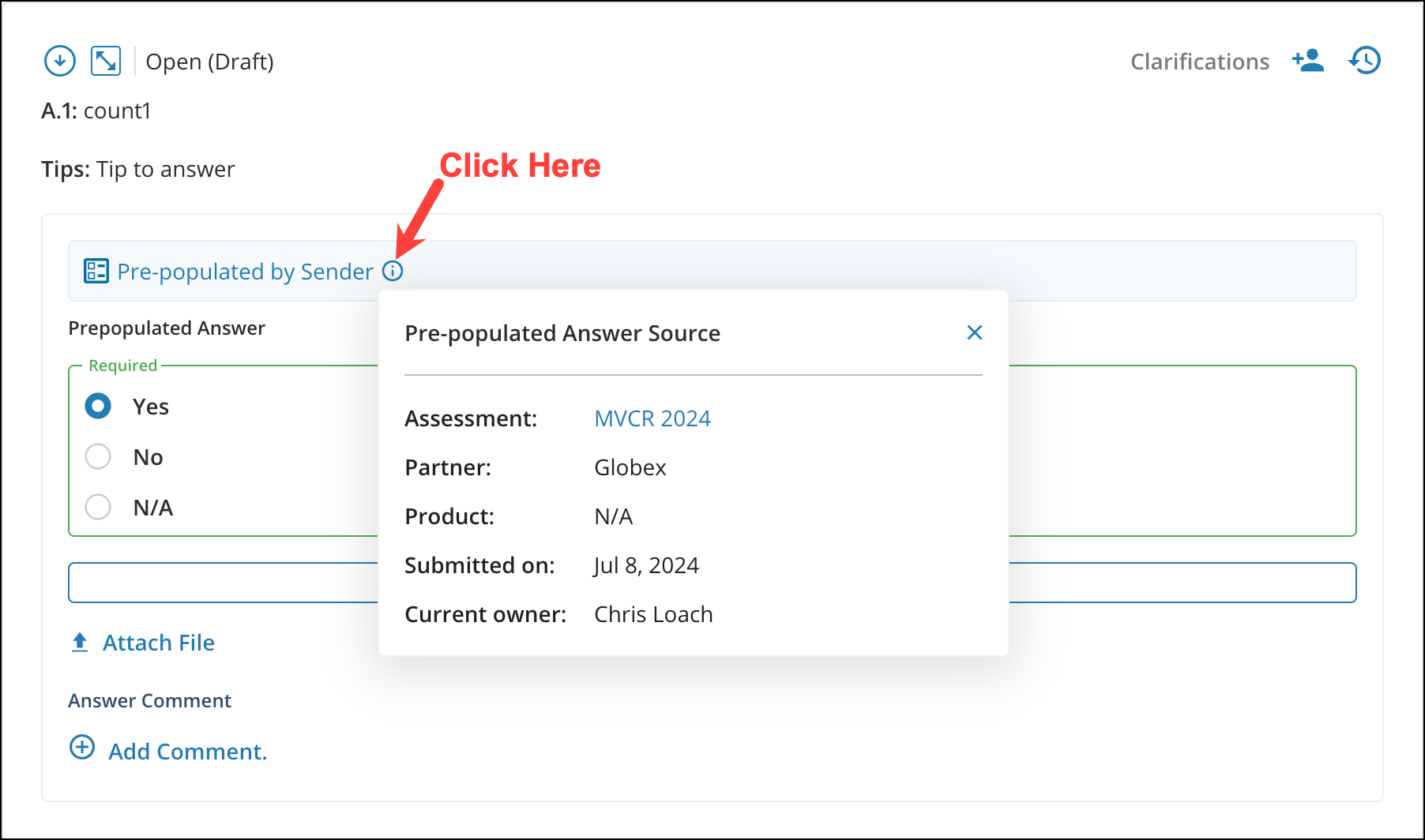Open the Clarifications section
Image resolution: width=1425 pixels, height=840 pixels.
[x=1199, y=62]
